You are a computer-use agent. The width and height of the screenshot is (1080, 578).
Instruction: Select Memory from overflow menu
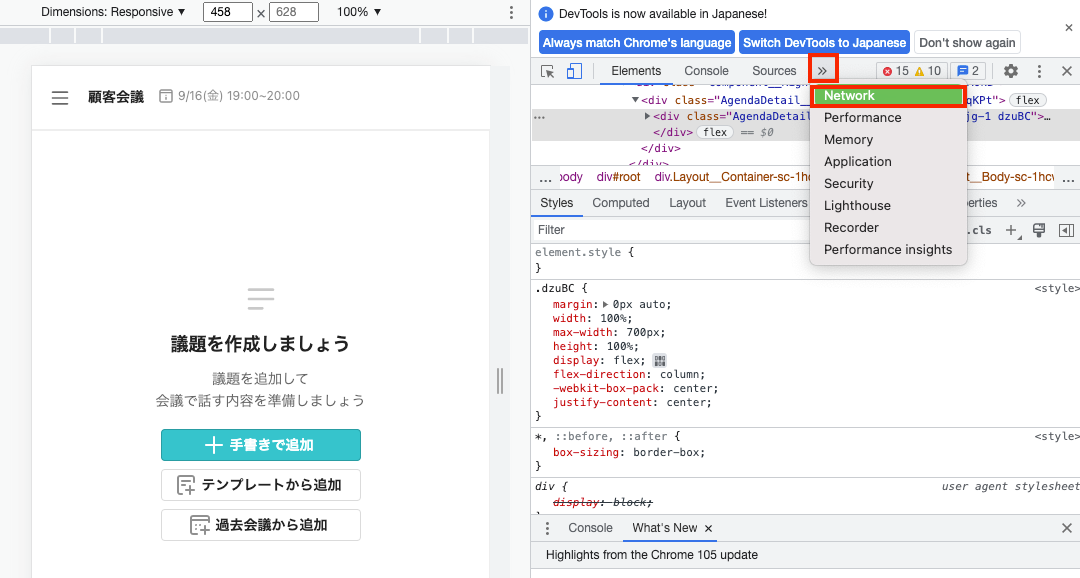point(888,140)
